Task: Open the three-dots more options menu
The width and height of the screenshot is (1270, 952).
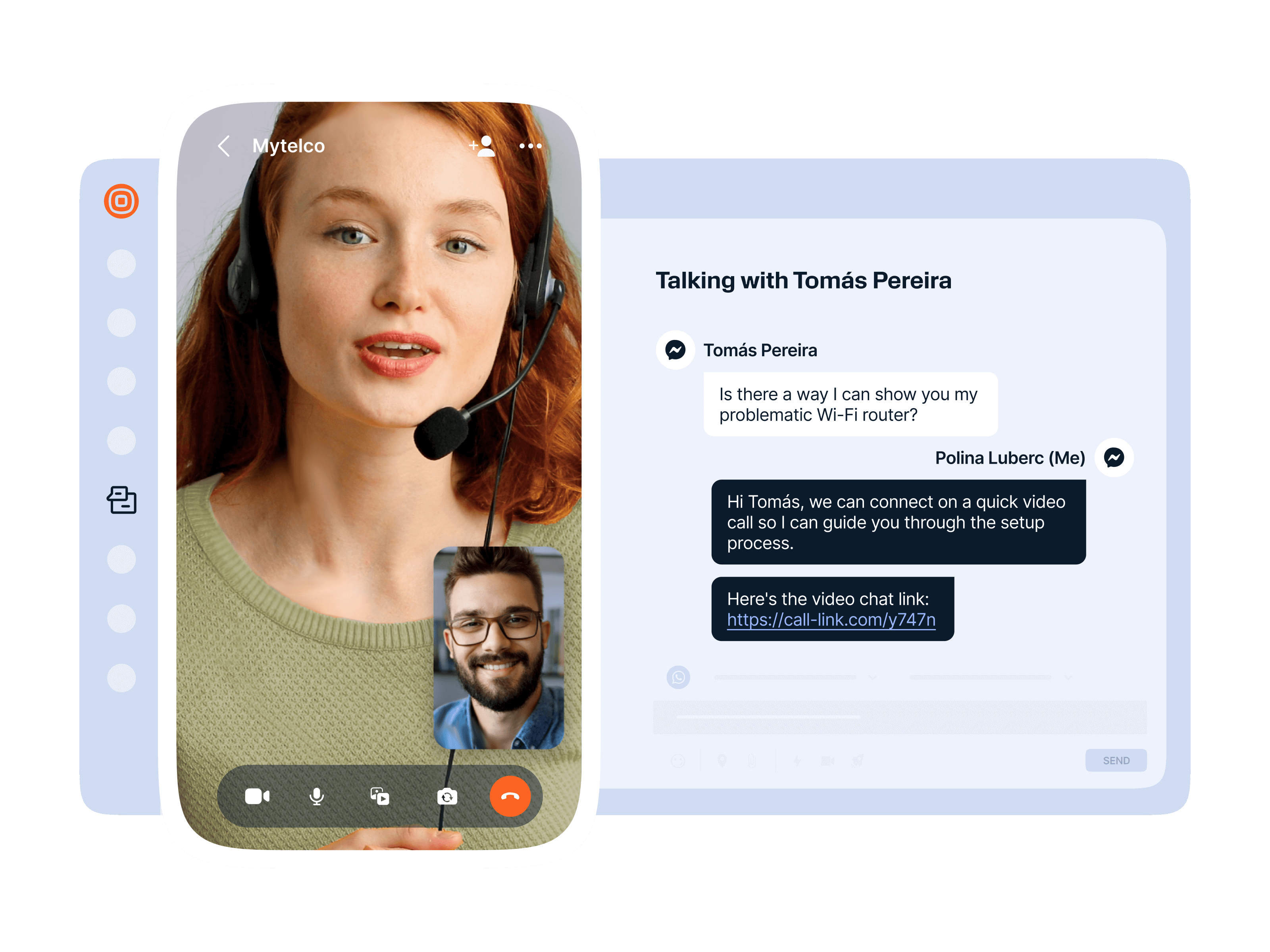Action: (x=530, y=146)
